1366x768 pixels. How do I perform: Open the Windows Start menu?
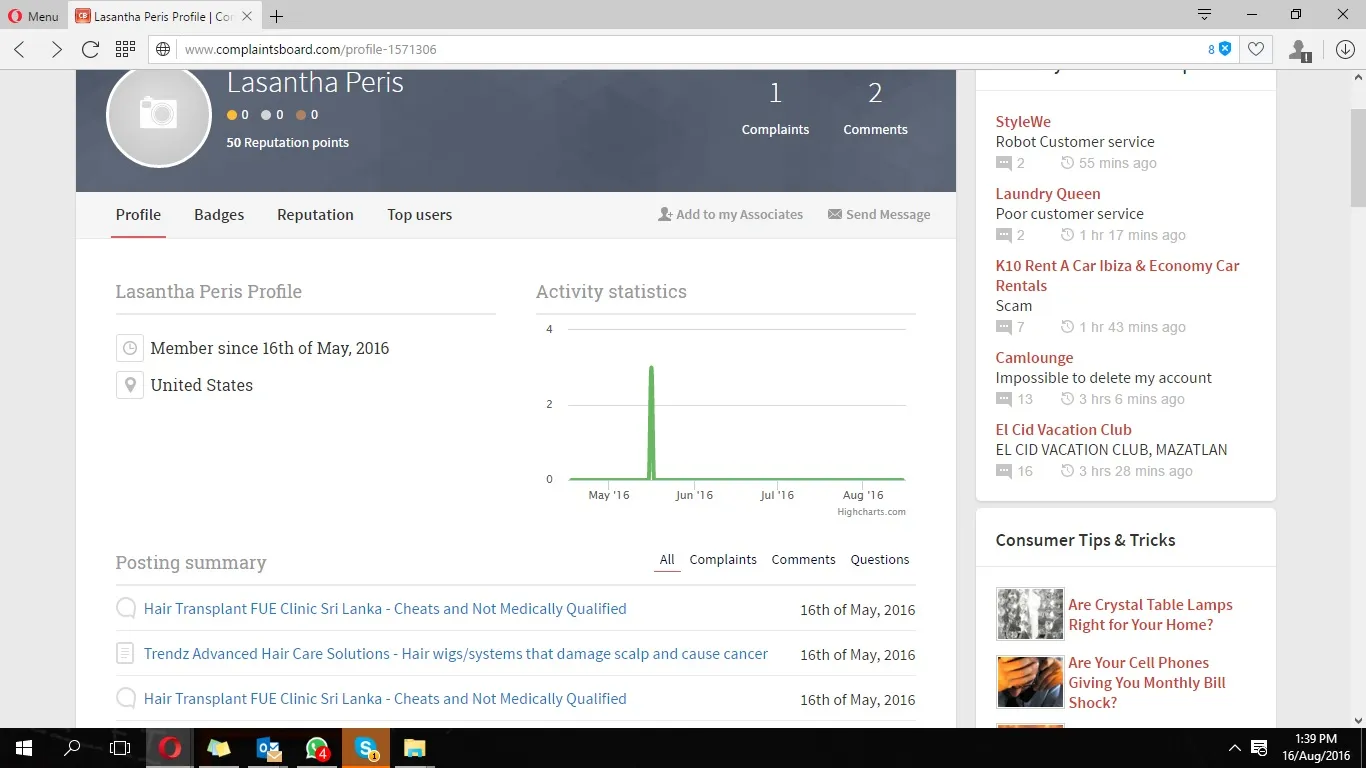24,748
